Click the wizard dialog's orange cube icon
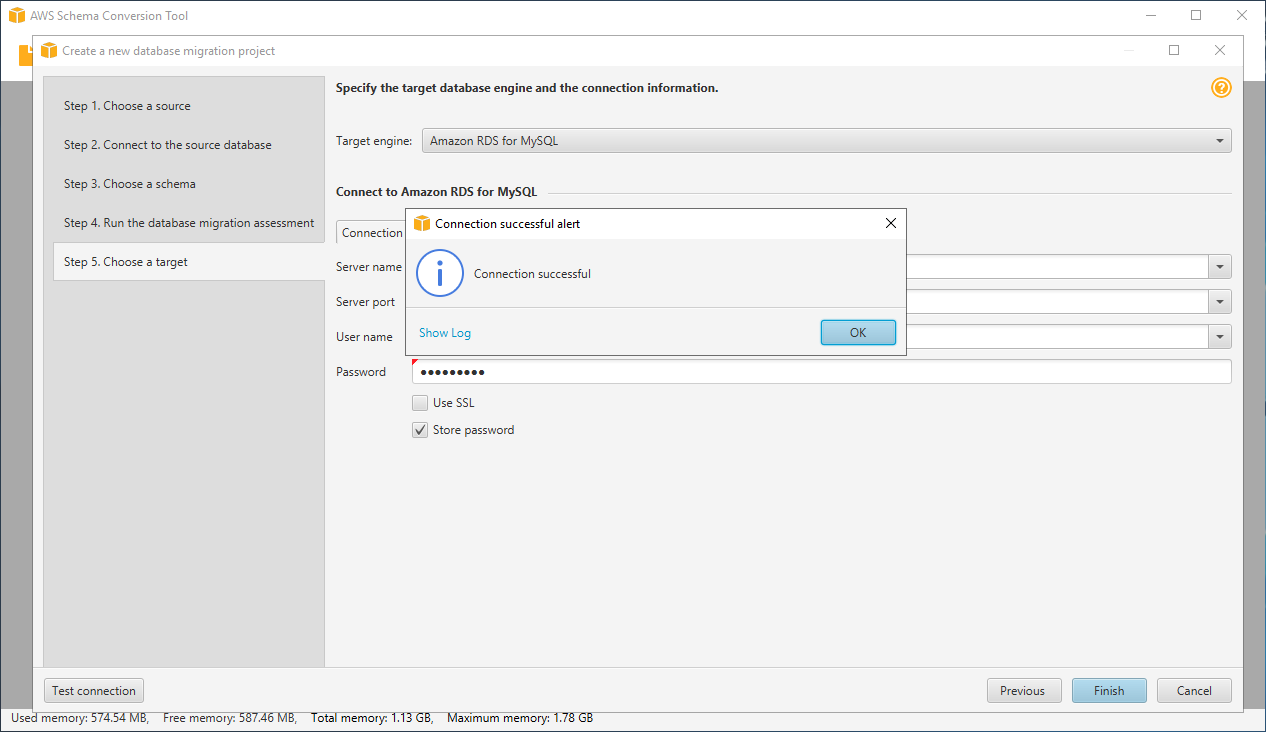The width and height of the screenshot is (1266, 732). pos(49,50)
